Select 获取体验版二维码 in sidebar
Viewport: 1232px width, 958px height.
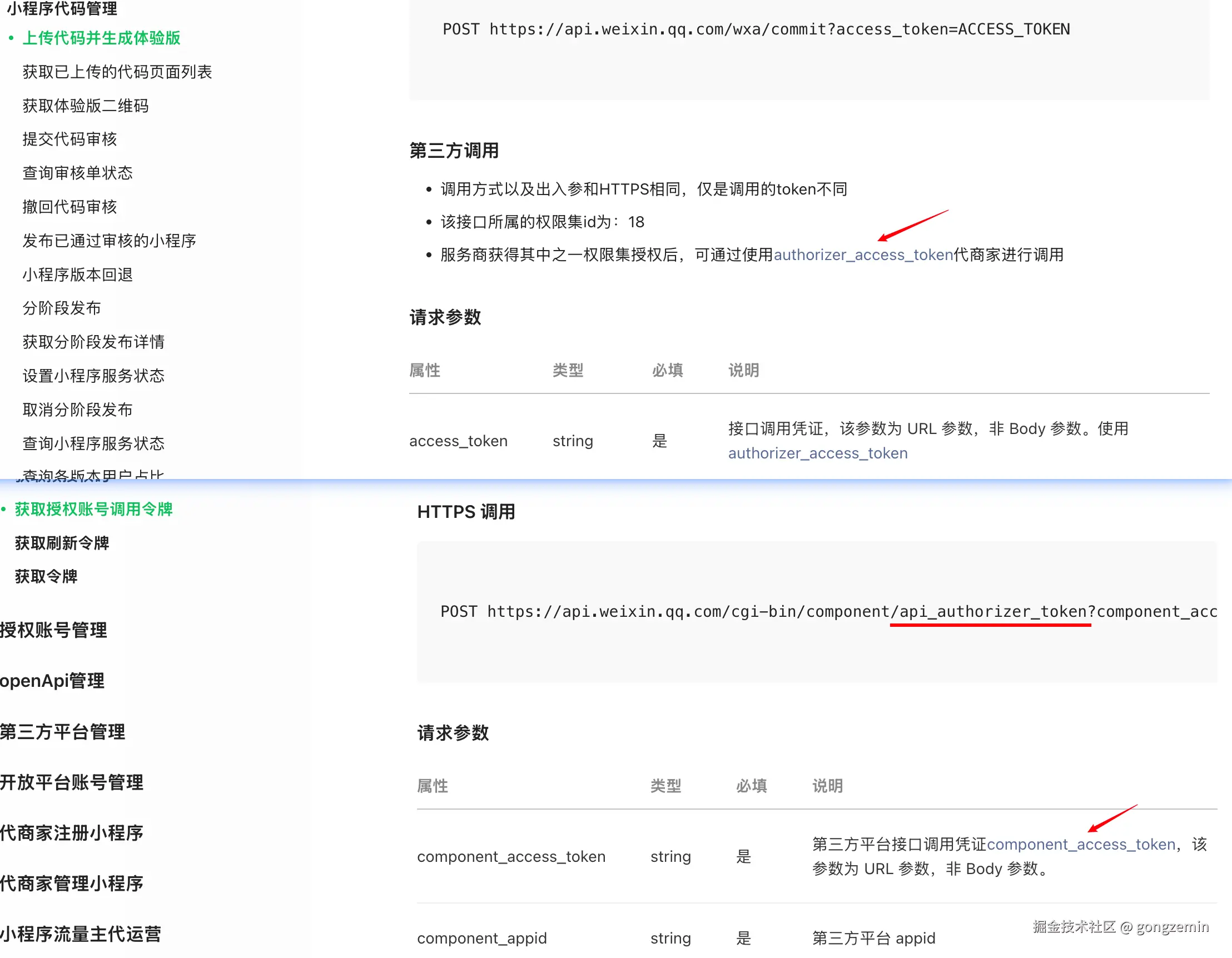85,106
